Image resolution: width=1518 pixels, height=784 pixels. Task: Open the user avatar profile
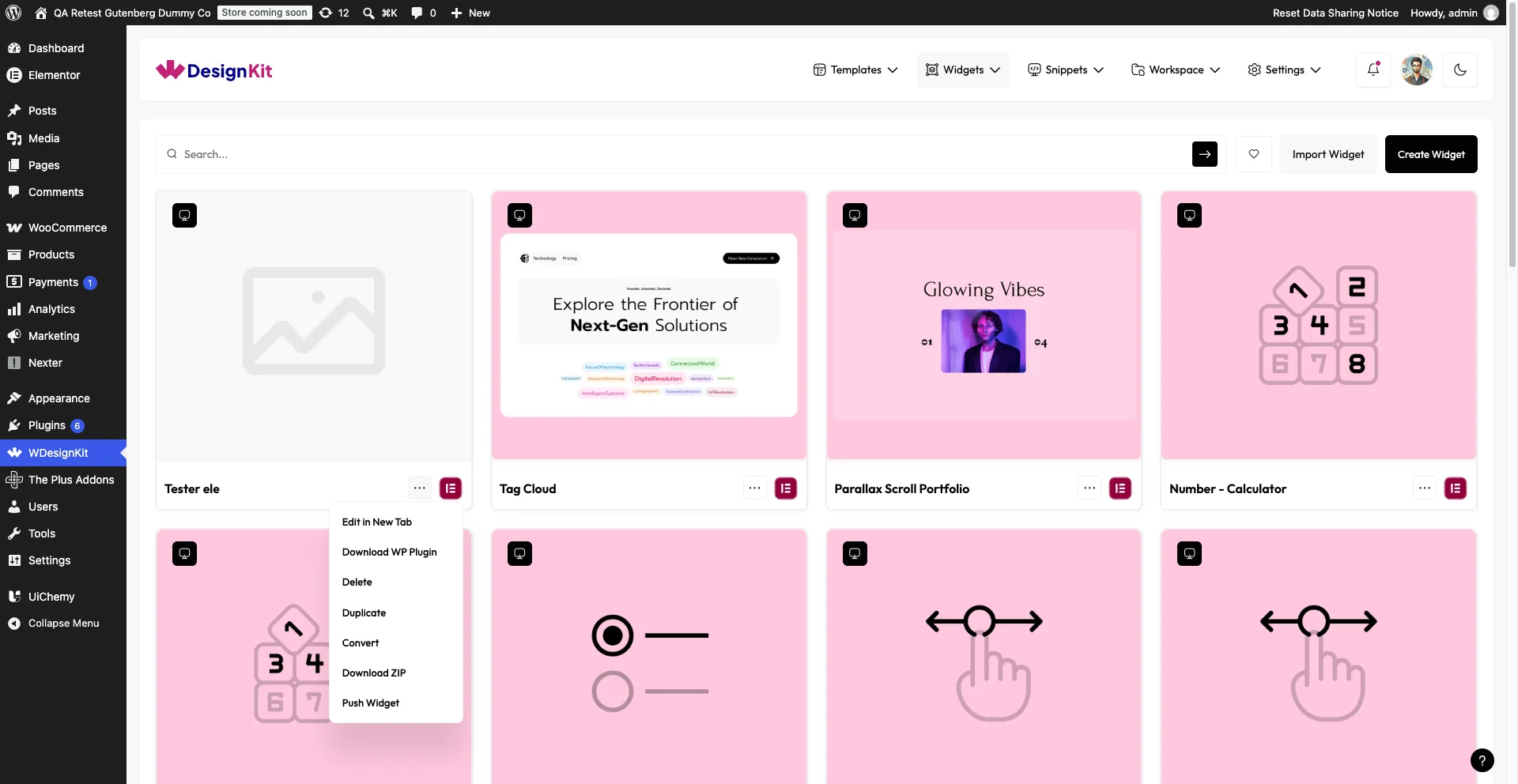coord(1417,70)
